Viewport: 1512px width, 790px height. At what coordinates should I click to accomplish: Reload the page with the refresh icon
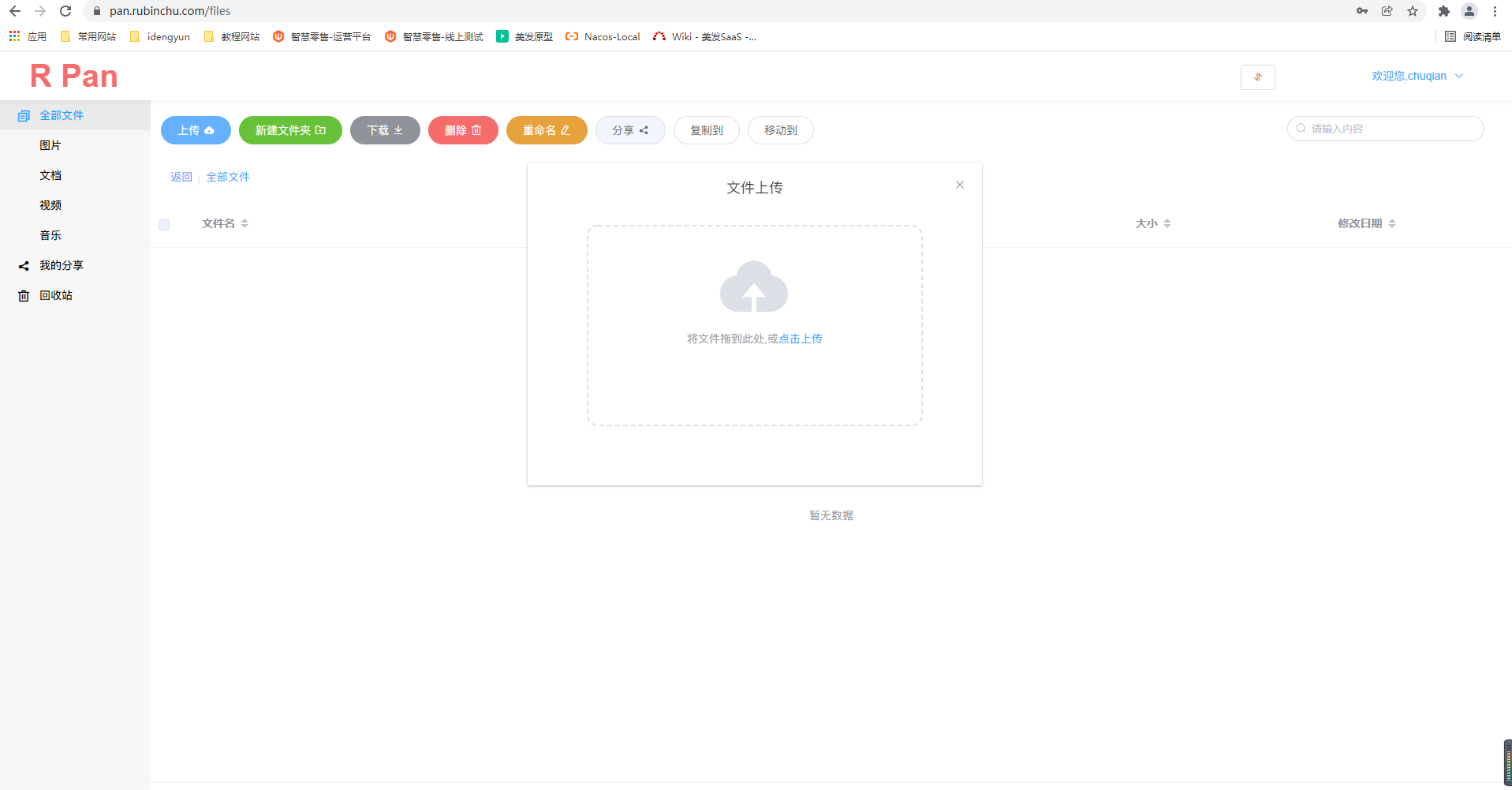(x=65, y=11)
